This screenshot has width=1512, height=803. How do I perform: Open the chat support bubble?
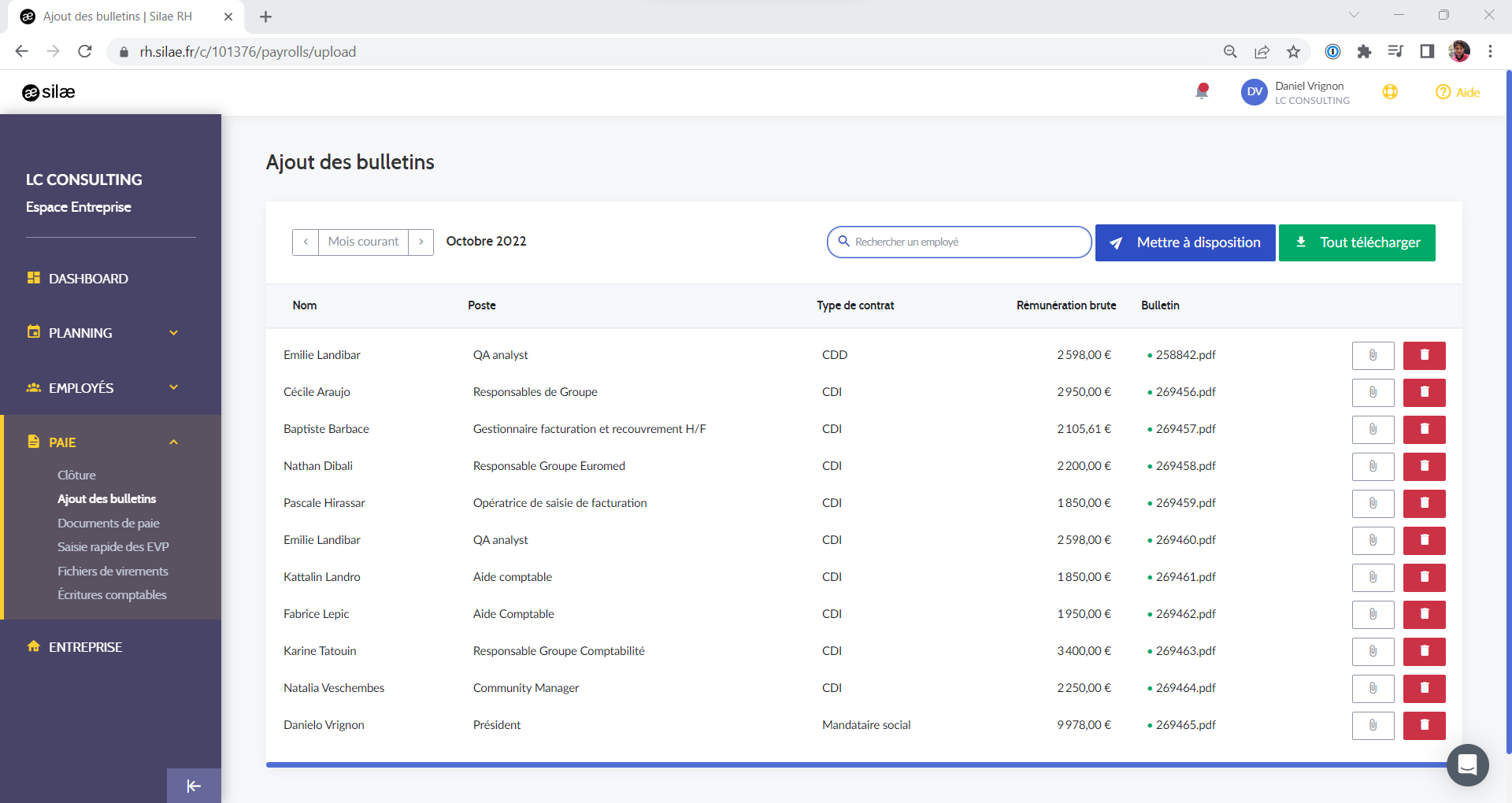point(1467,764)
